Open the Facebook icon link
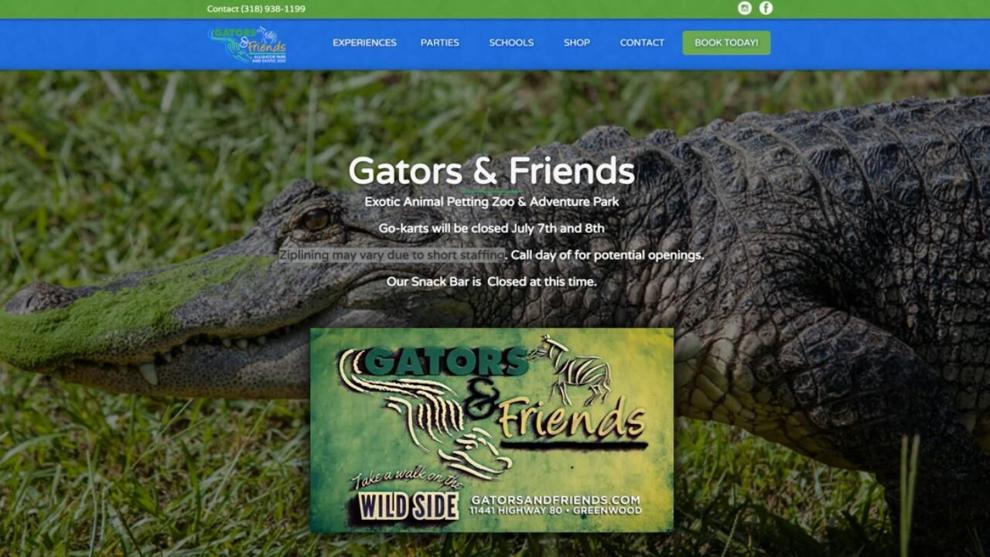 click(766, 8)
